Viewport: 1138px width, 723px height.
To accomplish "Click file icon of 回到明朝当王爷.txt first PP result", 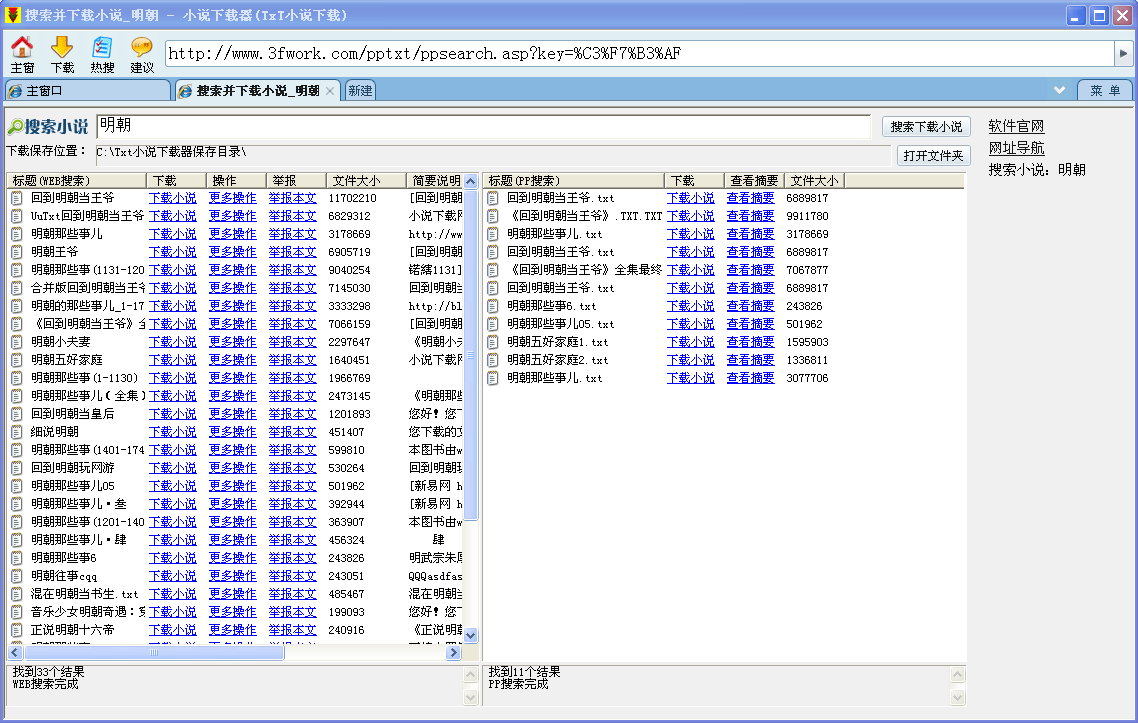I will click(x=493, y=198).
